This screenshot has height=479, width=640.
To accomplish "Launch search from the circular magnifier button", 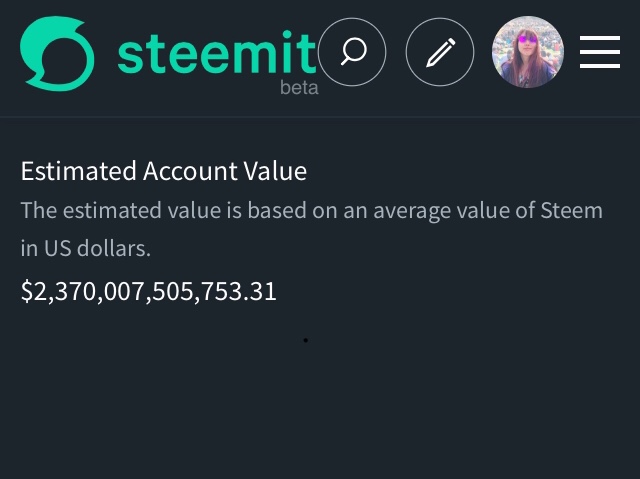I will pos(352,52).
